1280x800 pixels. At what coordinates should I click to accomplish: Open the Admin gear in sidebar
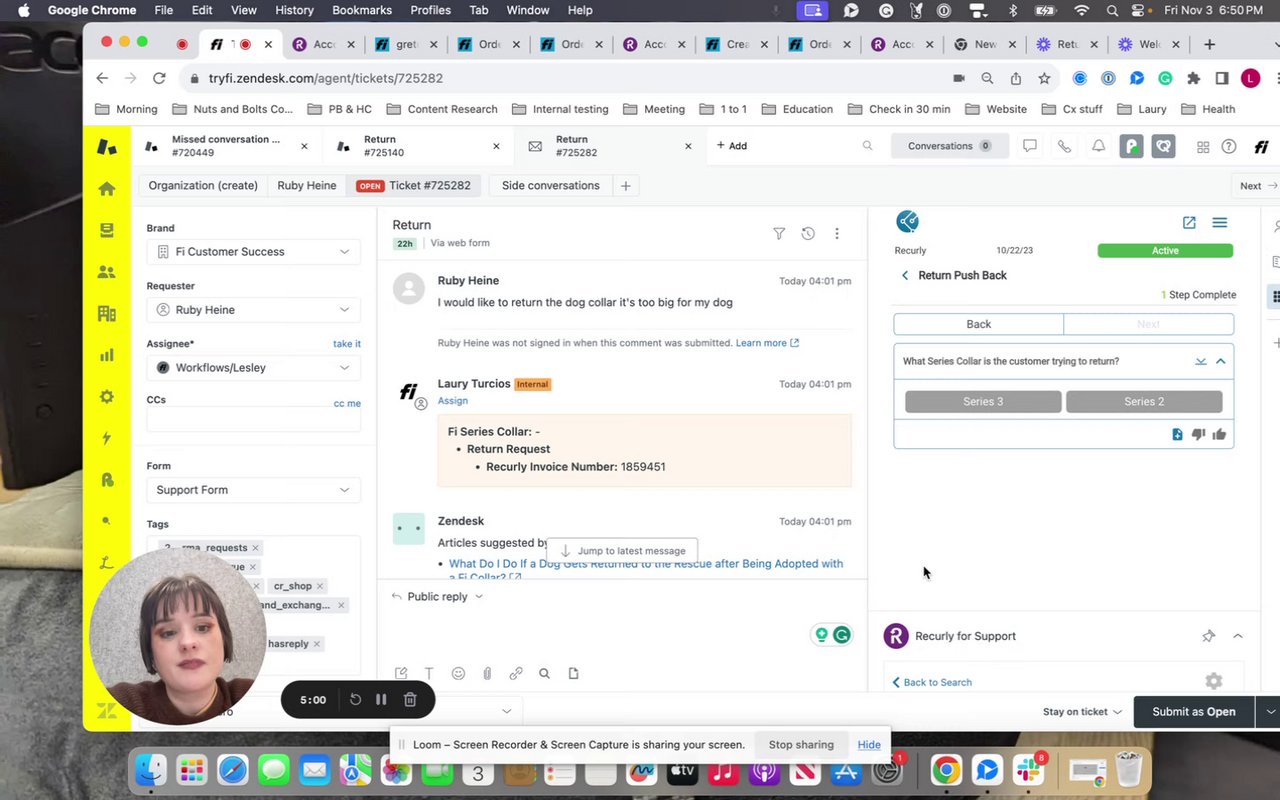coord(107,397)
